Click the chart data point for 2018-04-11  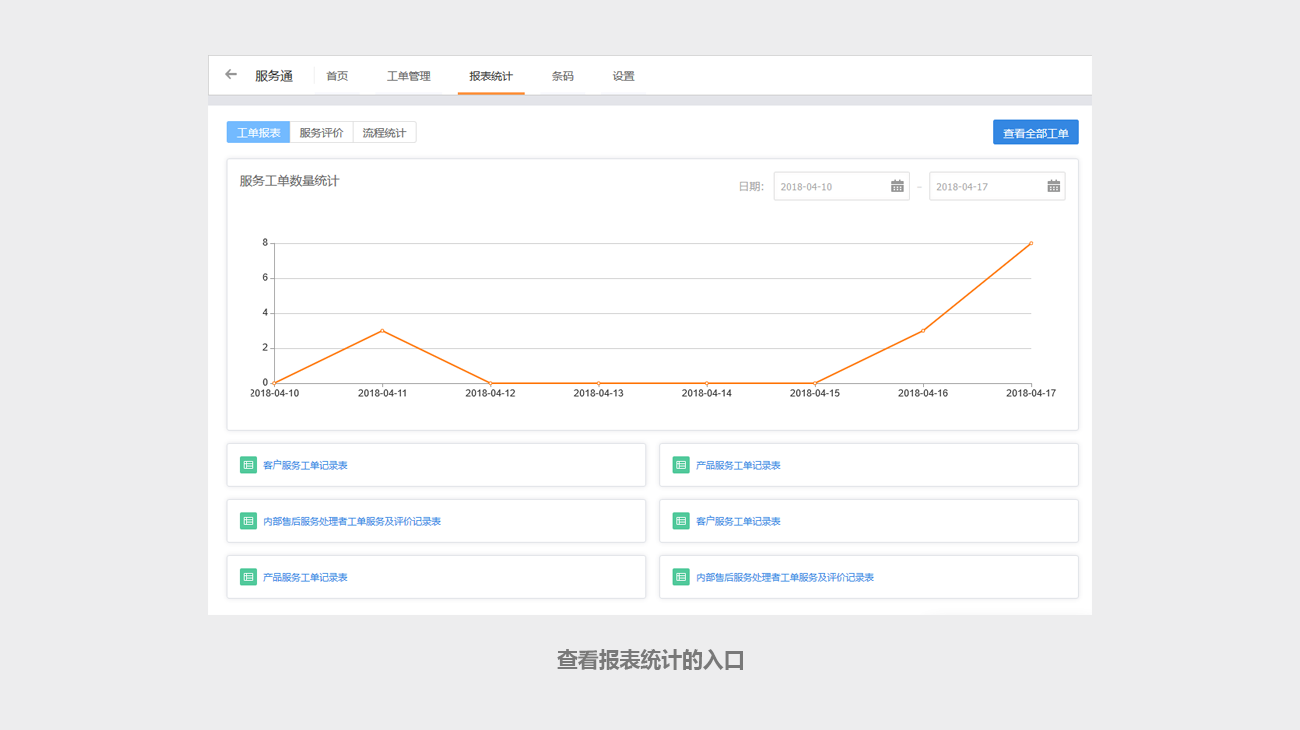pyautogui.click(x=382, y=330)
